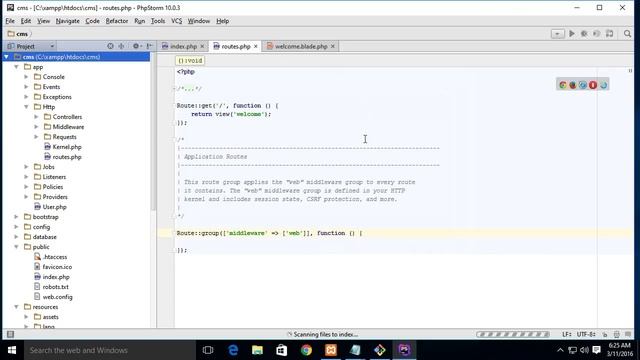
Task: Open in Opera from editor browser bar
Action: (593, 85)
